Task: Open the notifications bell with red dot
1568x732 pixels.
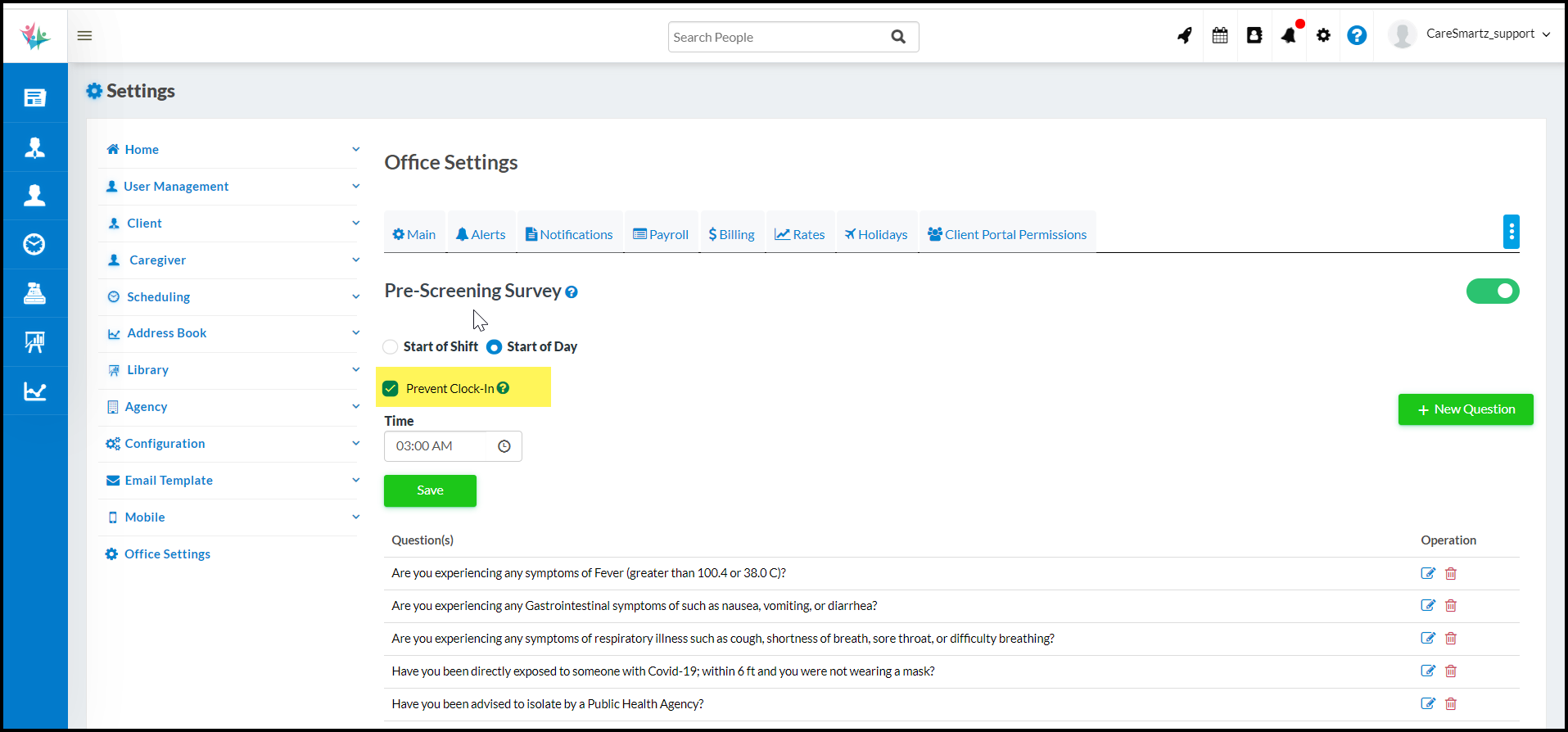Action: 1289,35
